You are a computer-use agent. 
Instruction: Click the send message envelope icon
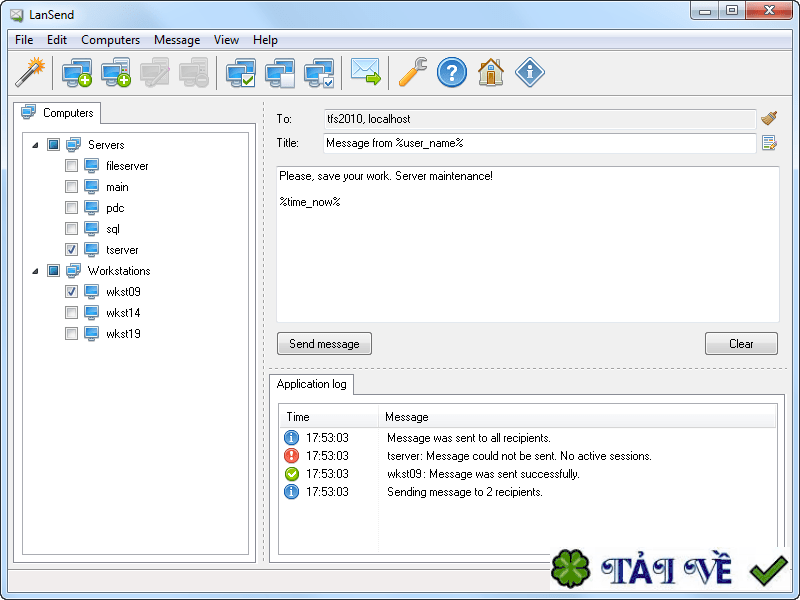click(x=365, y=71)
